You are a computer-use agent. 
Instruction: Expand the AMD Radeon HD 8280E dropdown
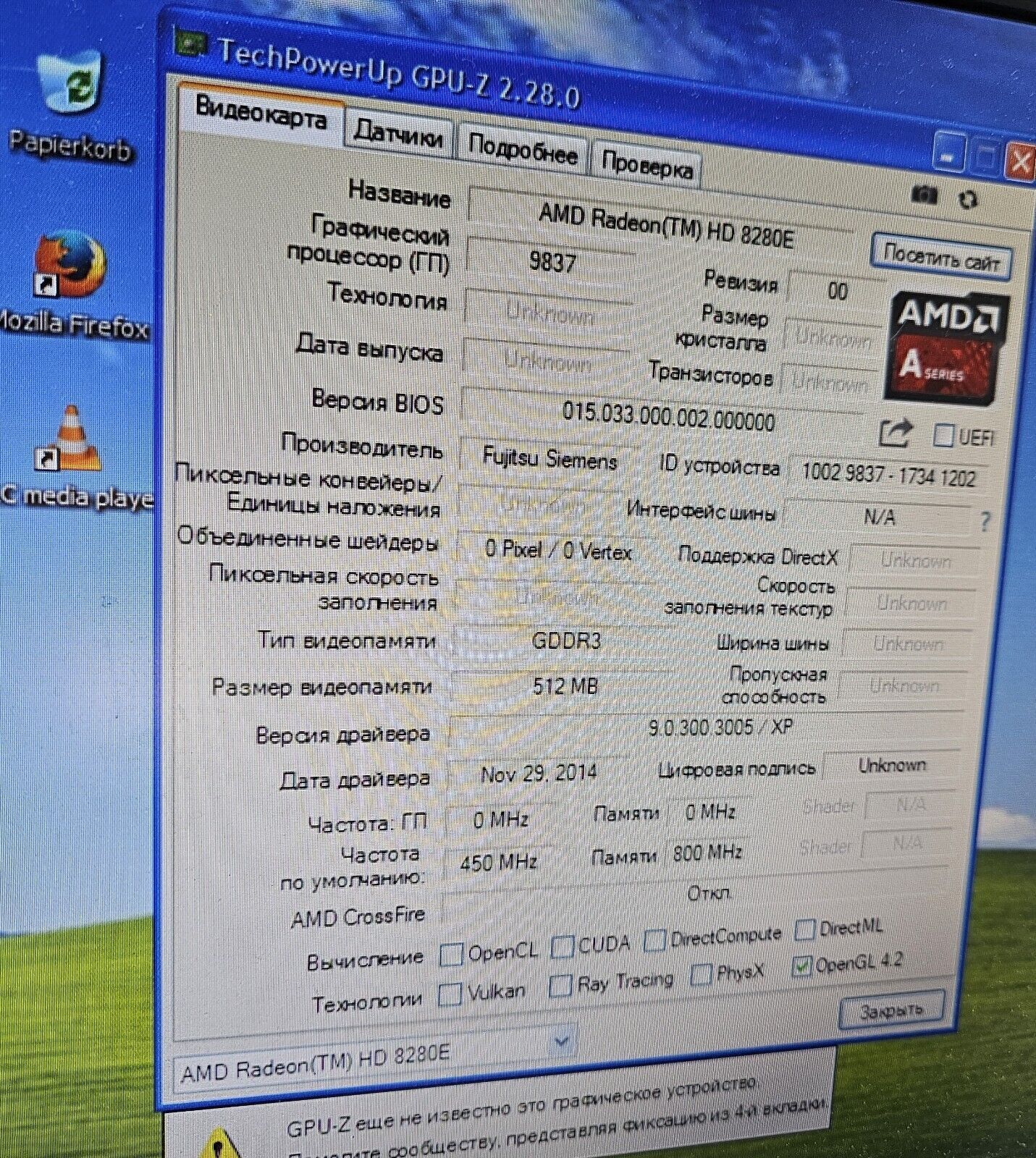[x=562, y=1042]
